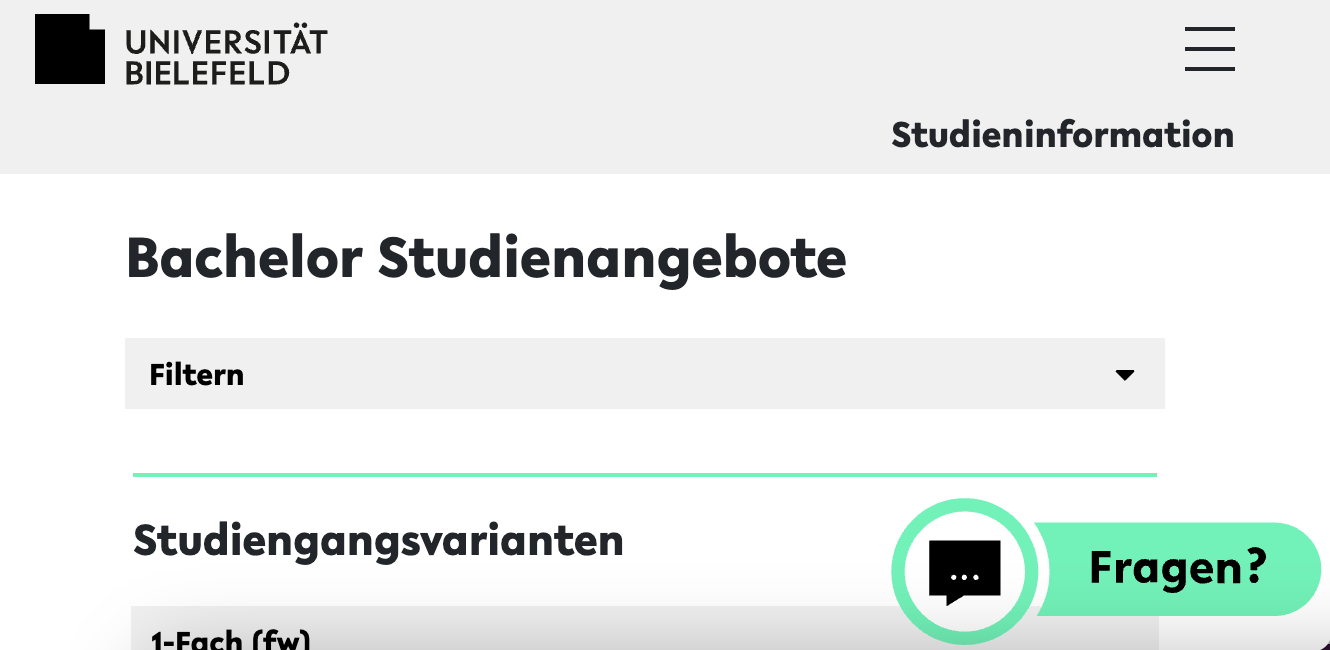Viewport: 1330px width, 650px height.
Task: Click the word "Bachelor" in the title
Action: pyautogui.click(x=244, y=258)
